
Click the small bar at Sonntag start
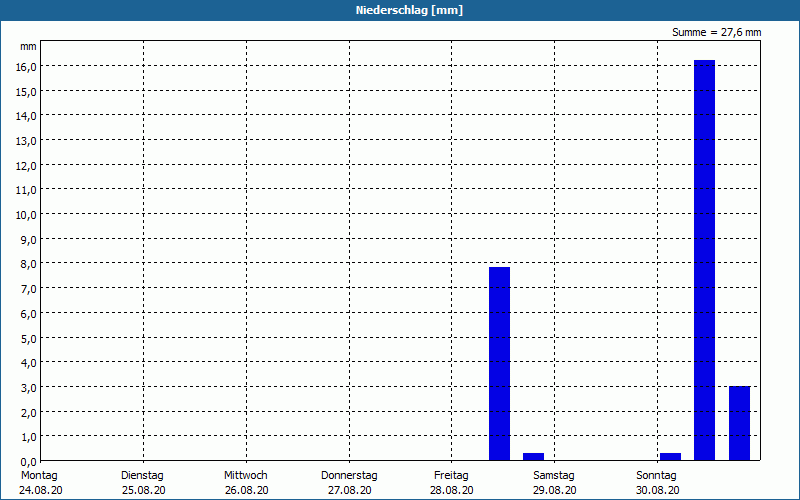tap(670, 457)
